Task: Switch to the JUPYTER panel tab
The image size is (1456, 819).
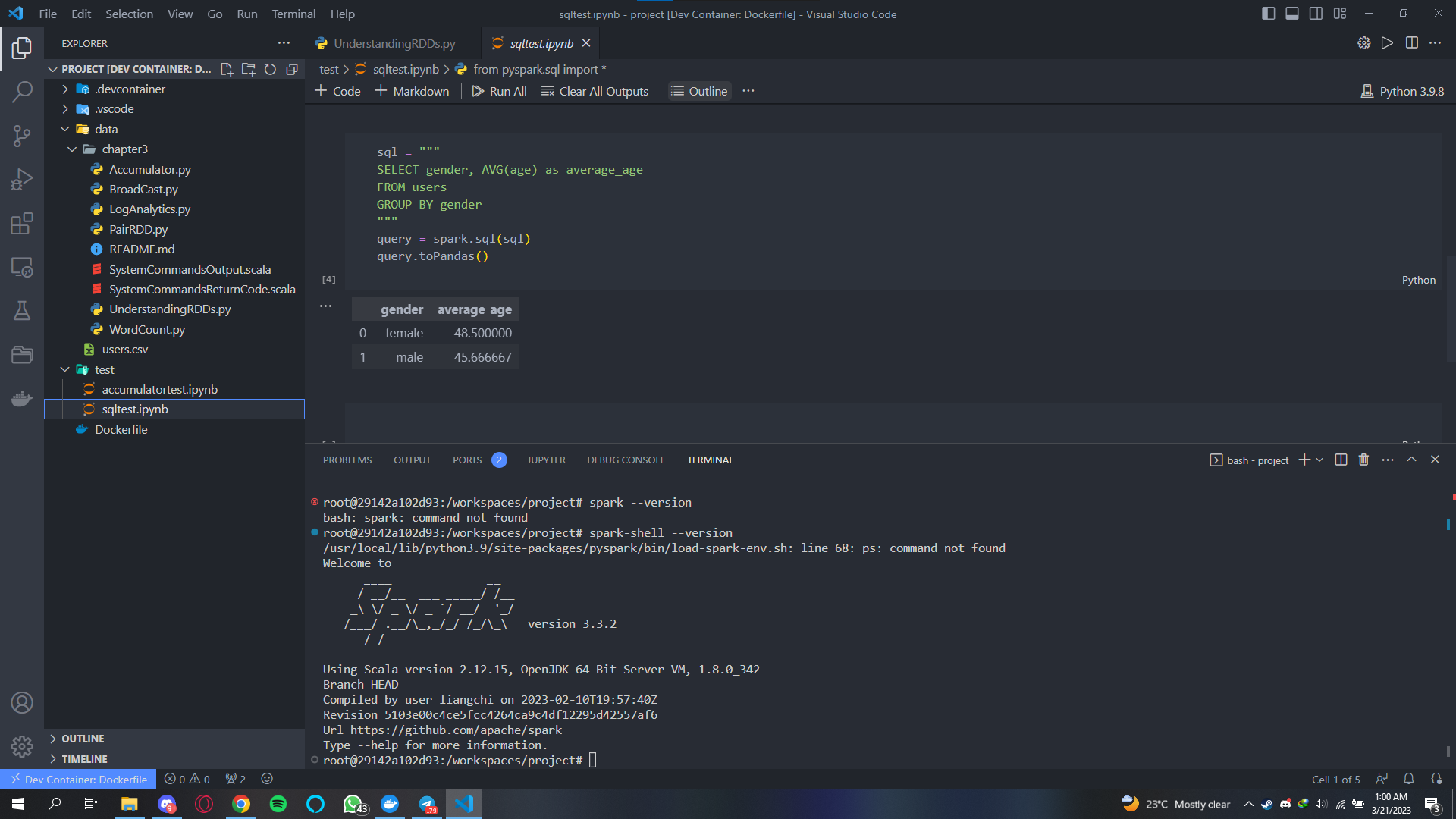Action: [545, 460]
